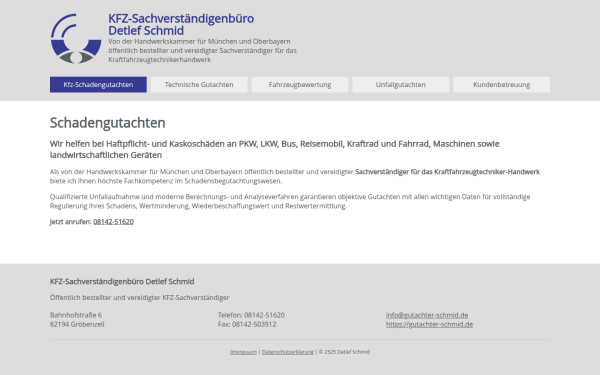Open the Impressum footer link
Image resolution: width=600 pixels, height=375 pixels.
[x=243, y=352]
